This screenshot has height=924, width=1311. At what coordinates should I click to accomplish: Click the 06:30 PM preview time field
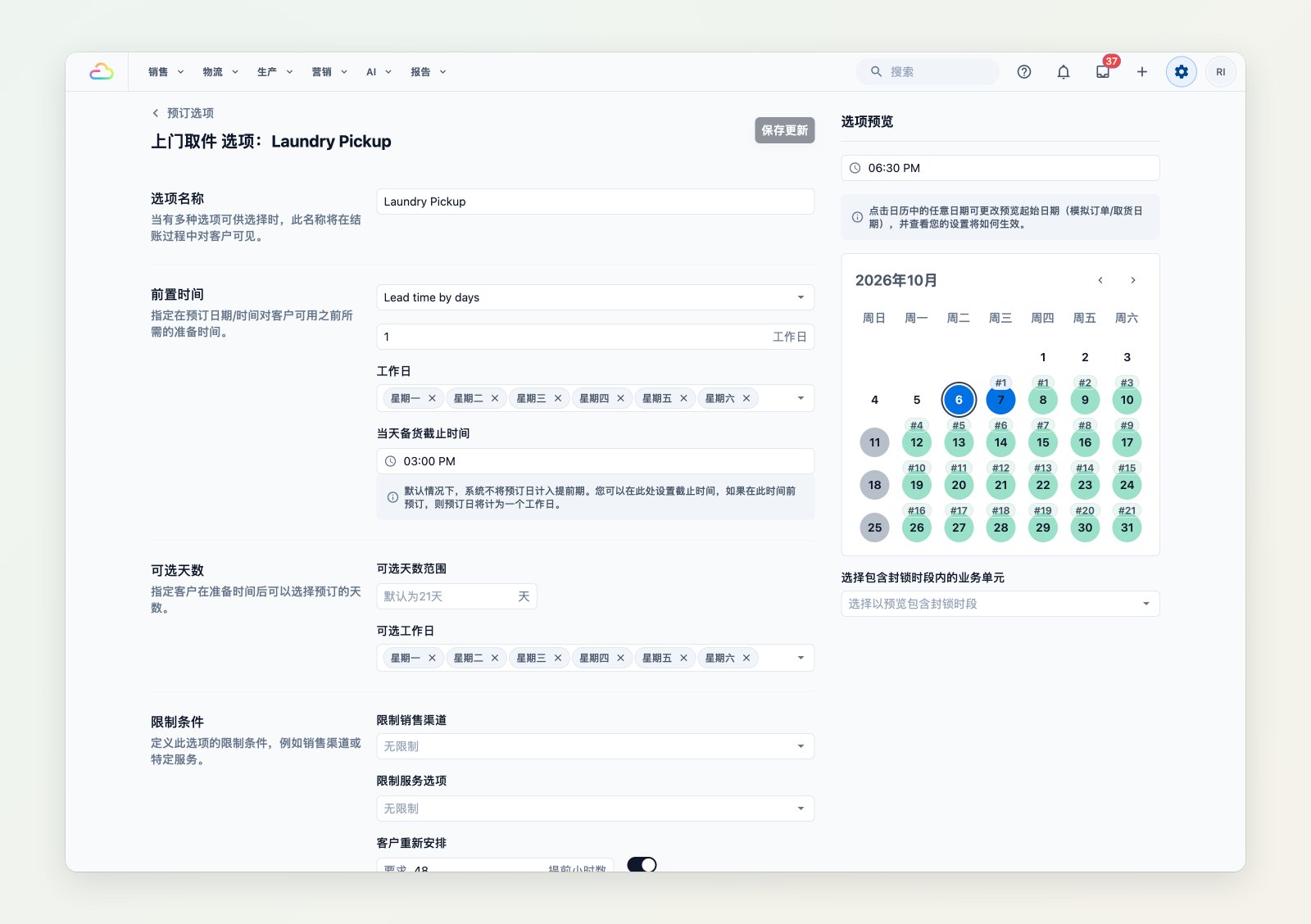[x=1000, y=168]
